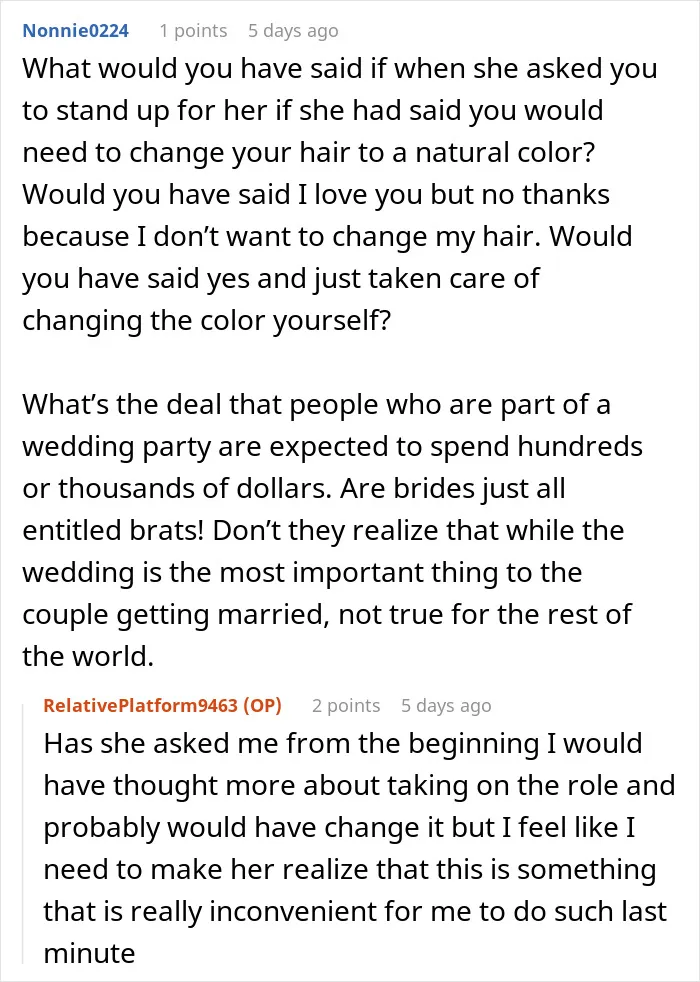Viewport: 700px width, 982px height.
Task: Click the line 'probably would have change it'
Action: click(339, 827)
